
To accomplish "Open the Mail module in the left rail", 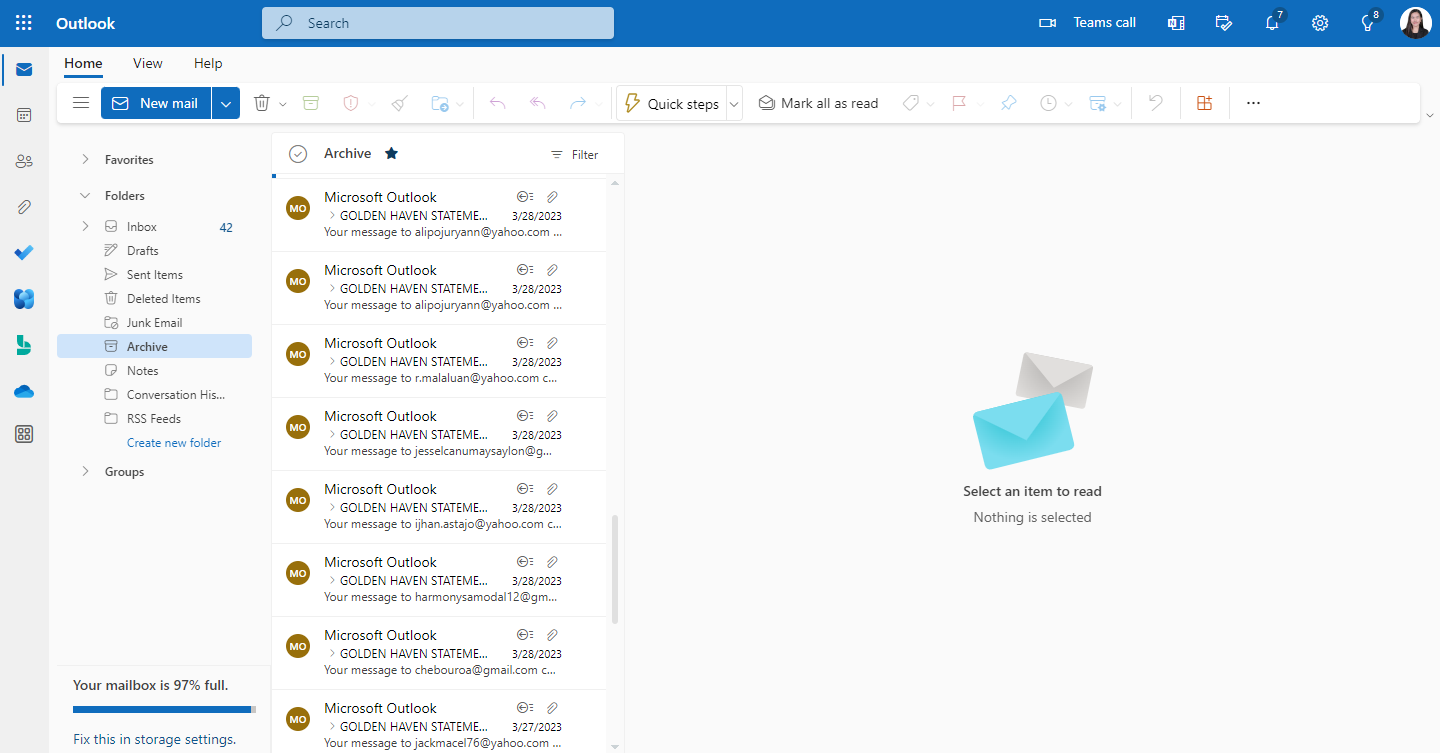I will point(24,69).
